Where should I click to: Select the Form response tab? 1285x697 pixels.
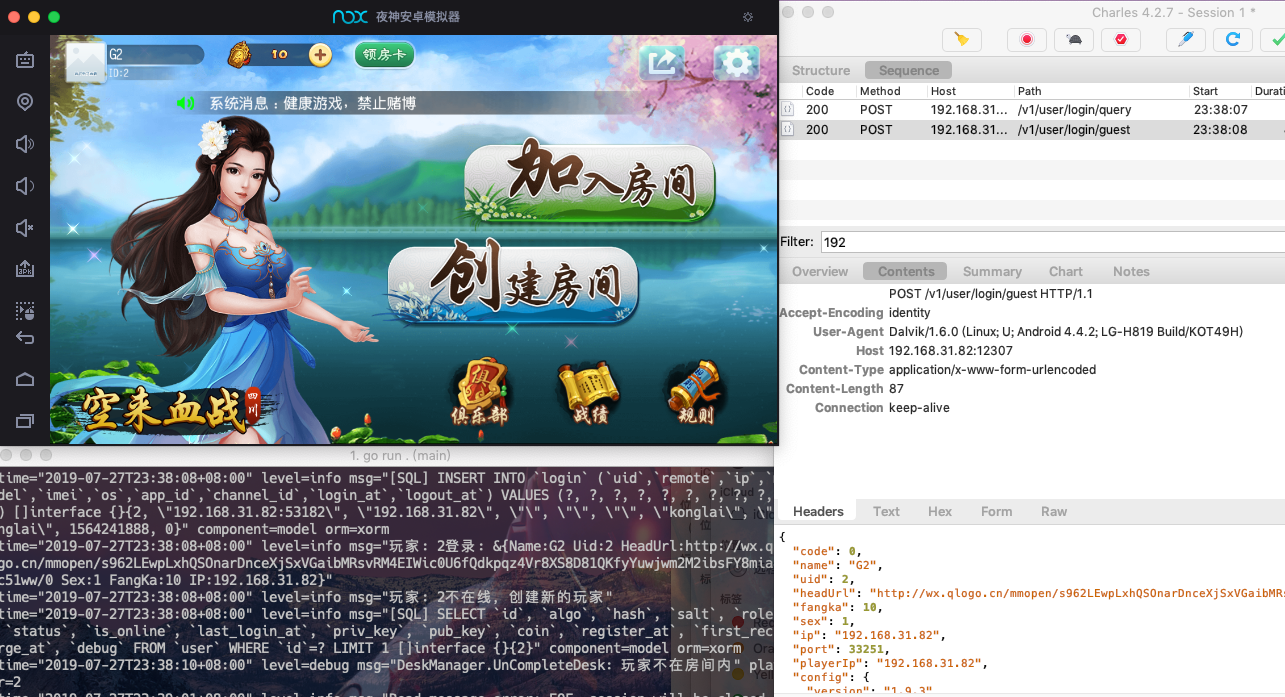coord(996,511)
